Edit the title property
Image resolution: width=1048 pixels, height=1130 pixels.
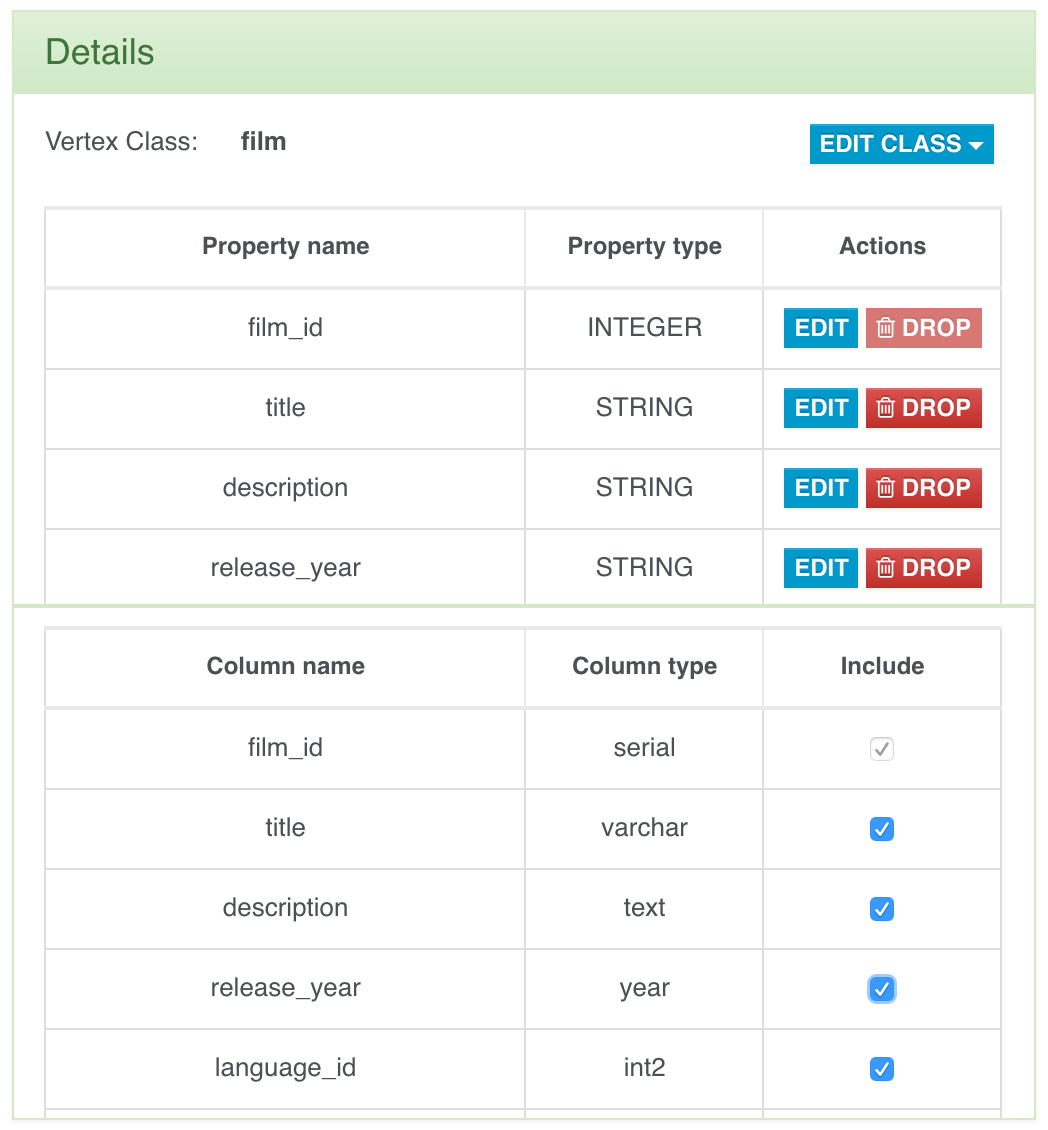coord(820,408)
